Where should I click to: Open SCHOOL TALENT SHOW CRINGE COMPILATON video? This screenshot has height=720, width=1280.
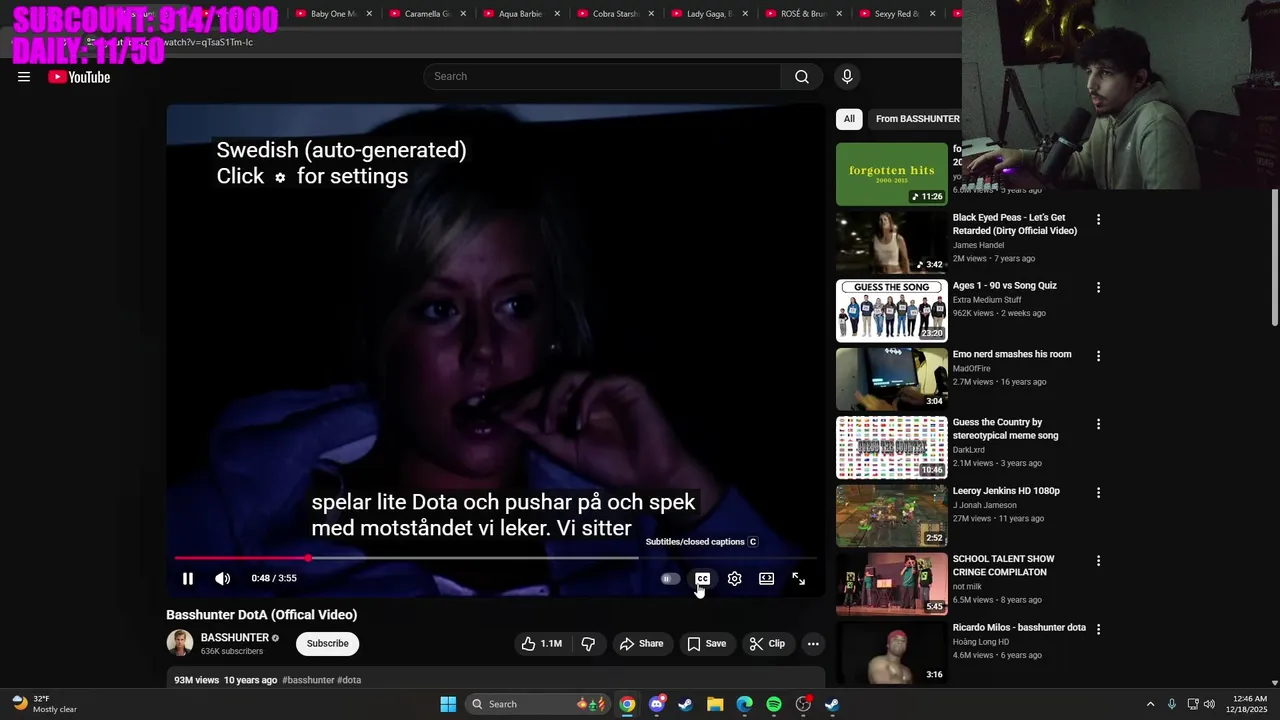(x=1004, y=566)
